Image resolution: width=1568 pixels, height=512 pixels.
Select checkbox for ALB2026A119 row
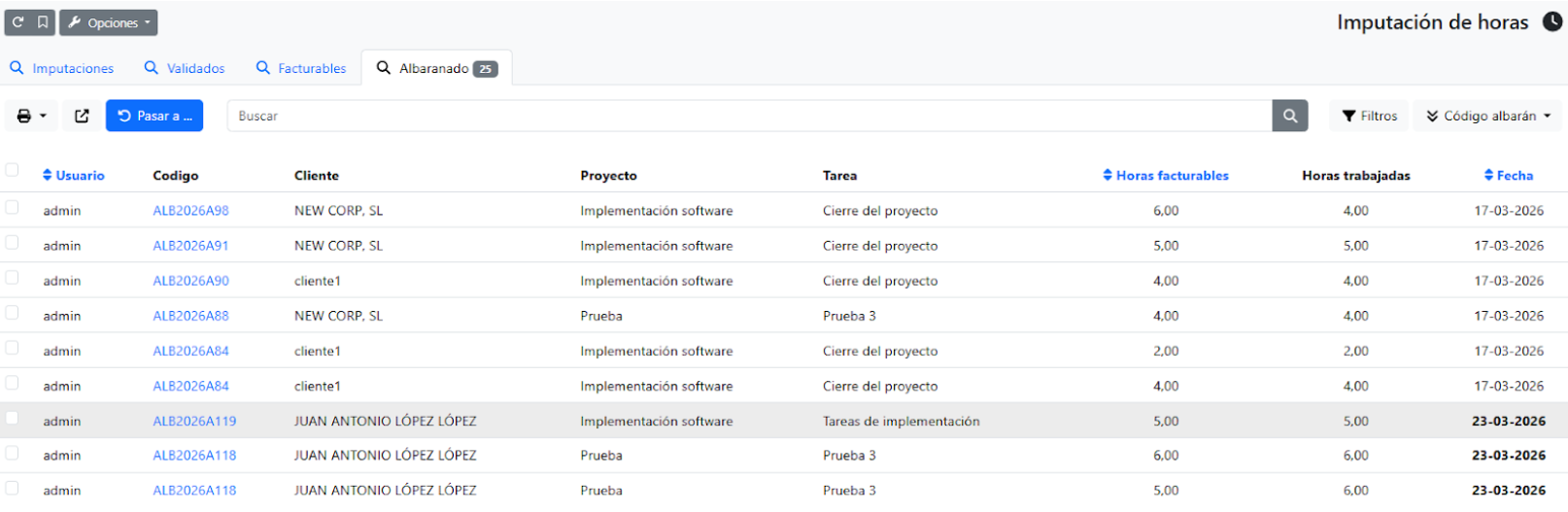(12, 418)
